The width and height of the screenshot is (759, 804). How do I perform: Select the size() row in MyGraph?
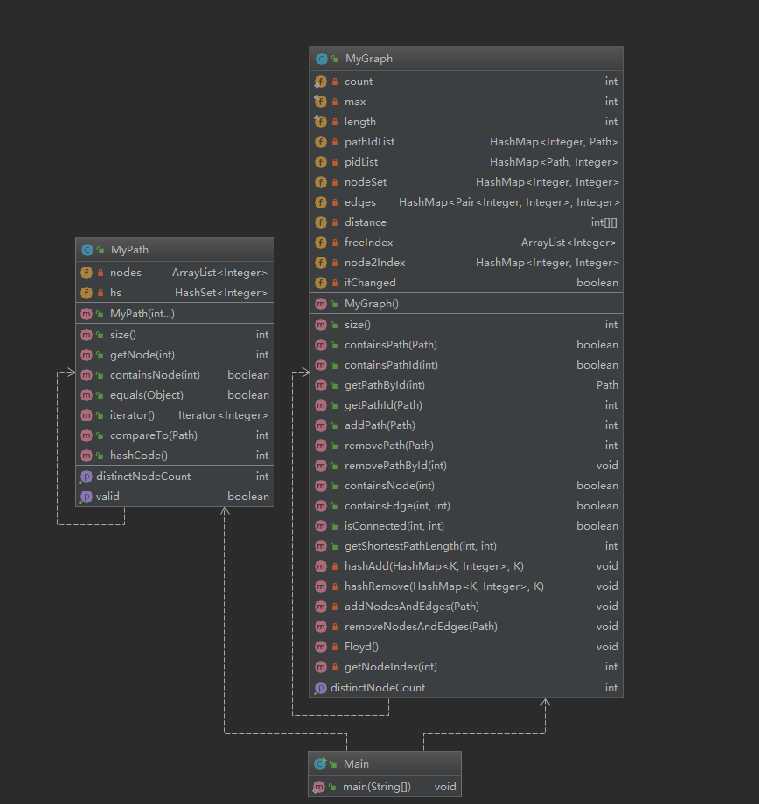pos(467,325)
